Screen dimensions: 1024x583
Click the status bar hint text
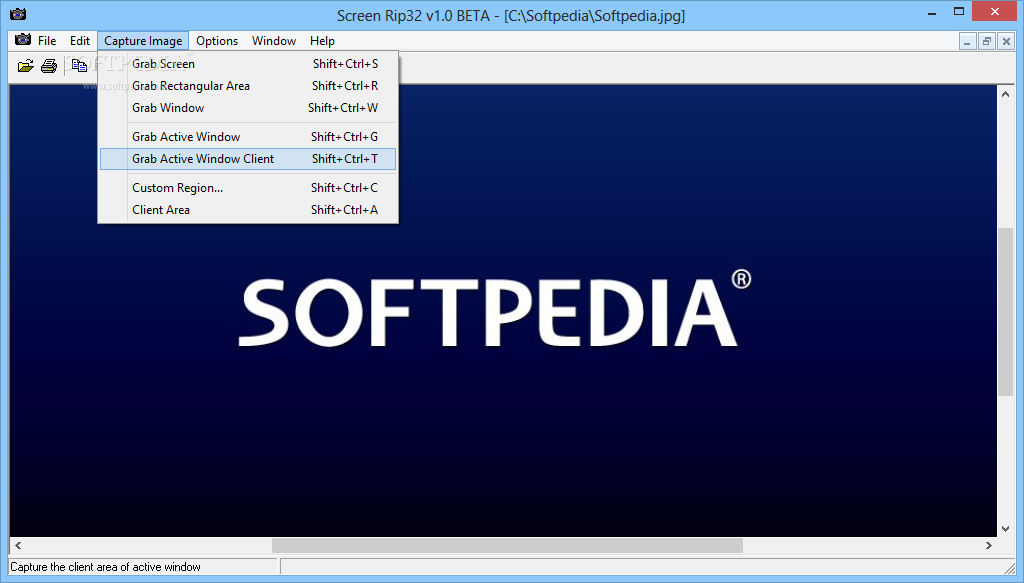click(x=105, y=567)
